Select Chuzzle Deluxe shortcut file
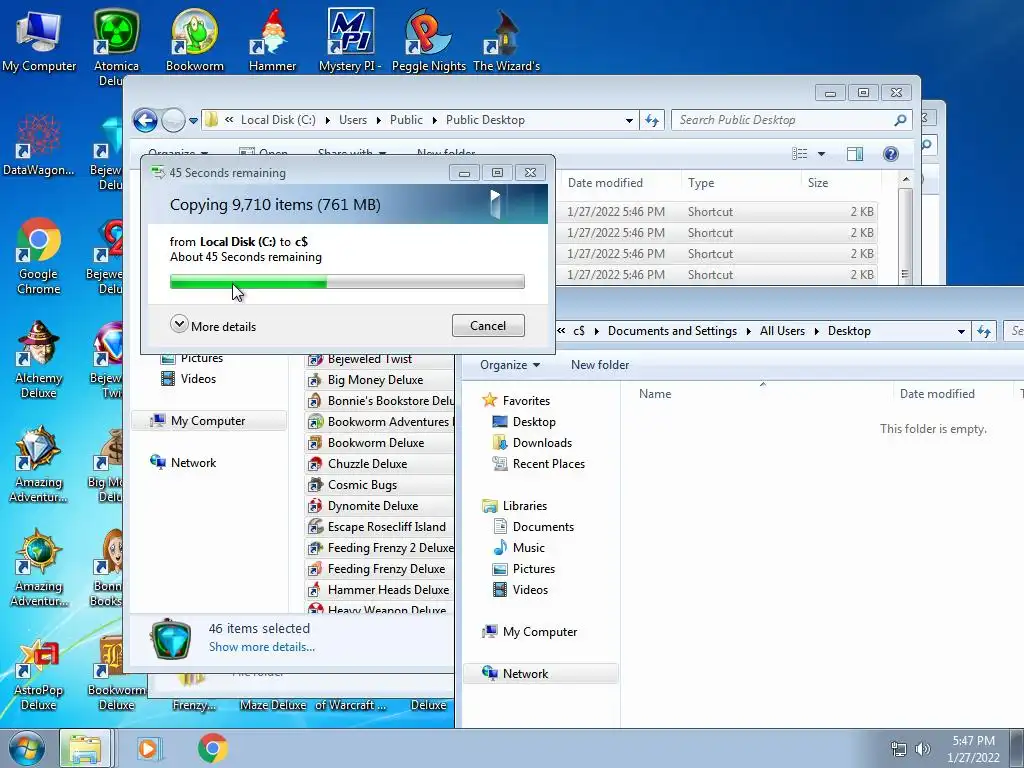 379,464
